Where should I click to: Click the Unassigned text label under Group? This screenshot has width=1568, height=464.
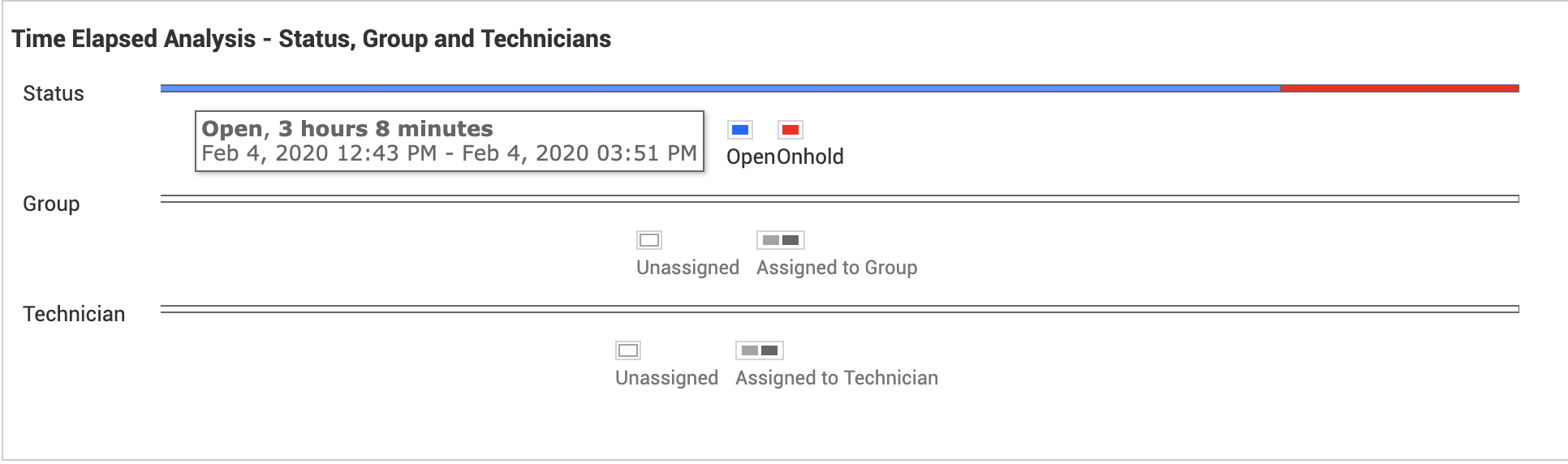[687, 268]
